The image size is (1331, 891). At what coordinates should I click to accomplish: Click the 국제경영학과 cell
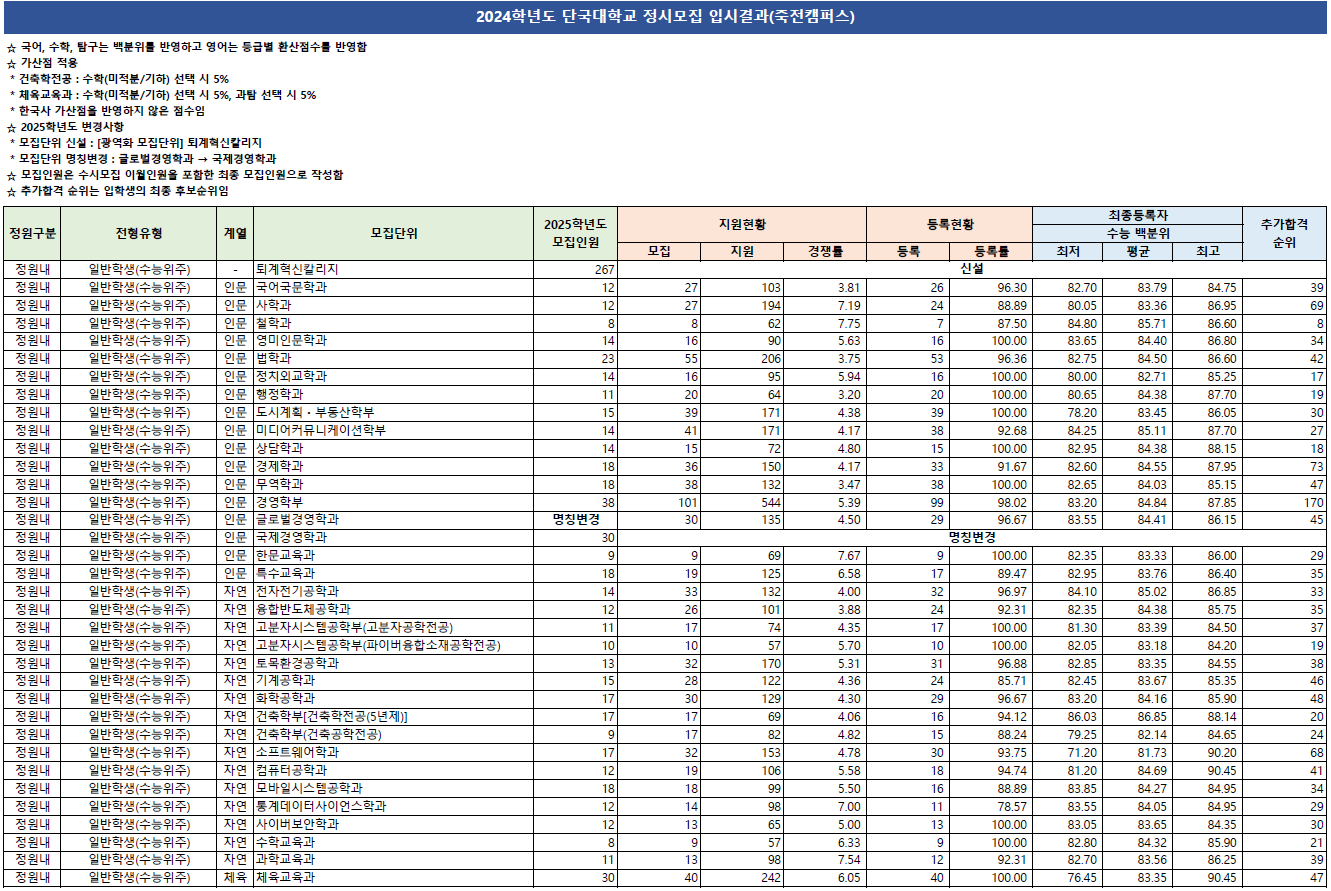pos(394,538)
